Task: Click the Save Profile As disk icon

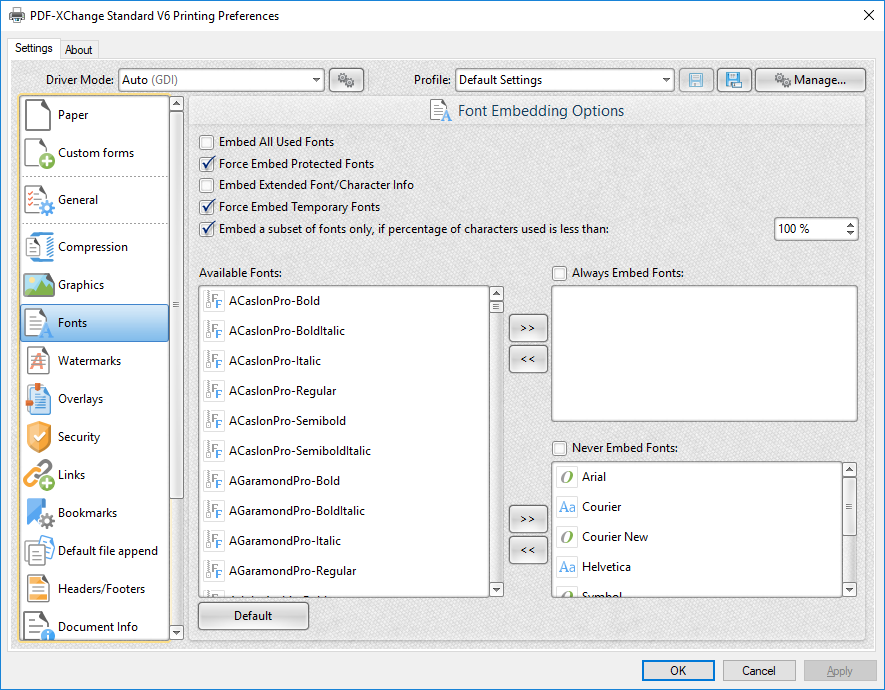Action: coord(734,80)
